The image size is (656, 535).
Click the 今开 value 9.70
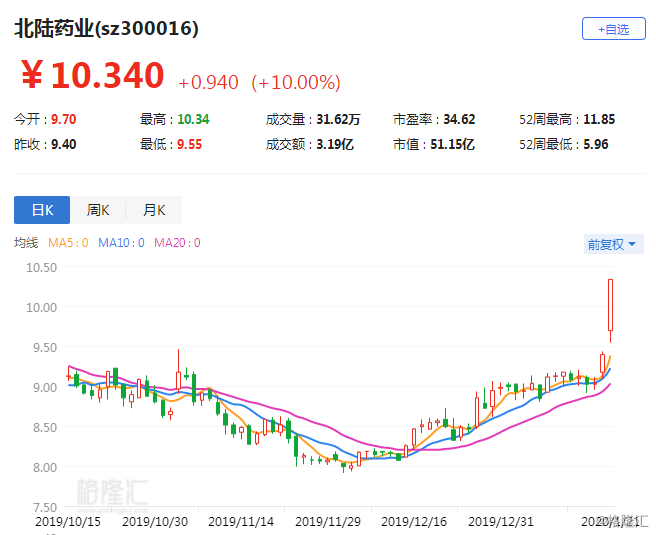pos(64,119)
